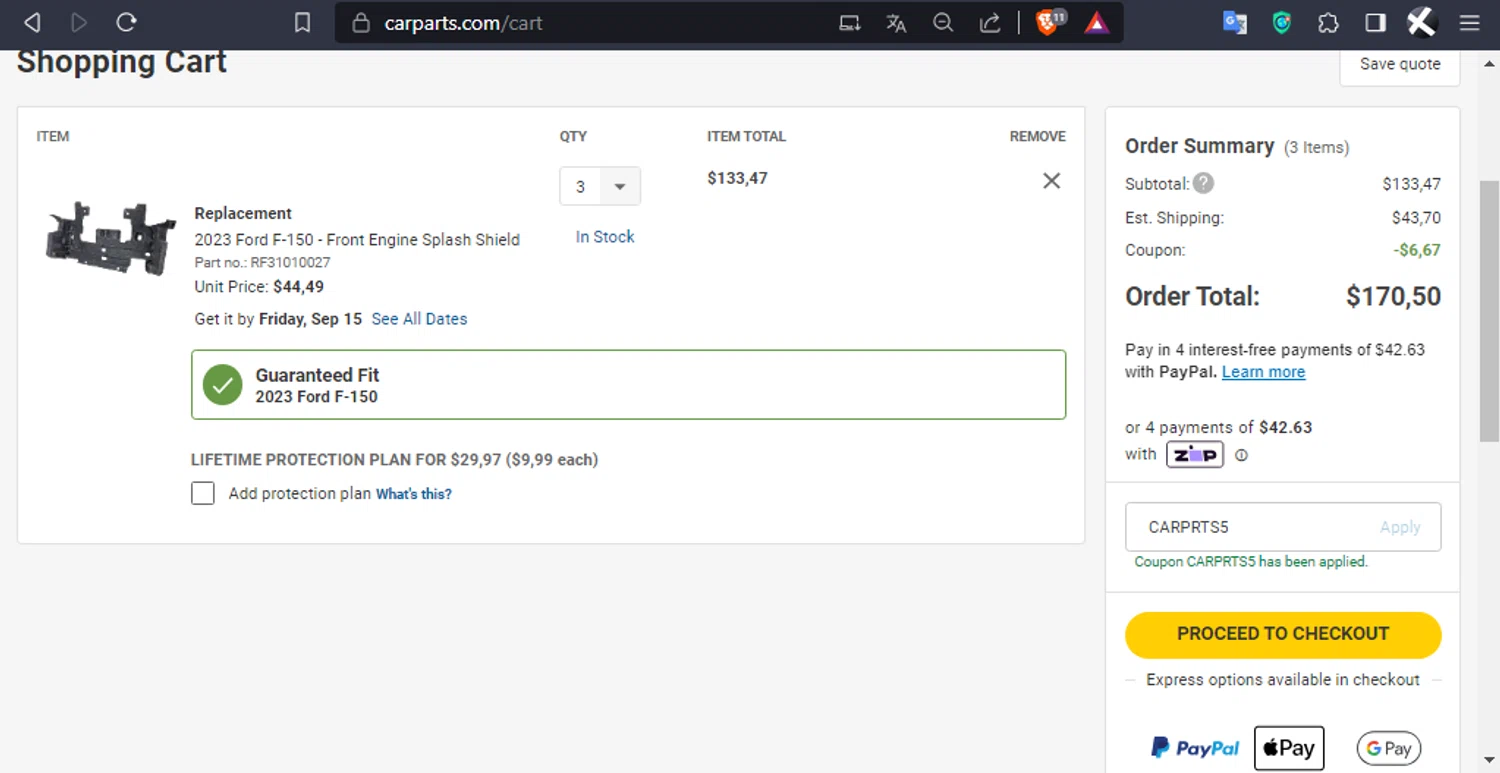1500x773 pixels.
Task: Open the translate page icon
Action: 896,23
